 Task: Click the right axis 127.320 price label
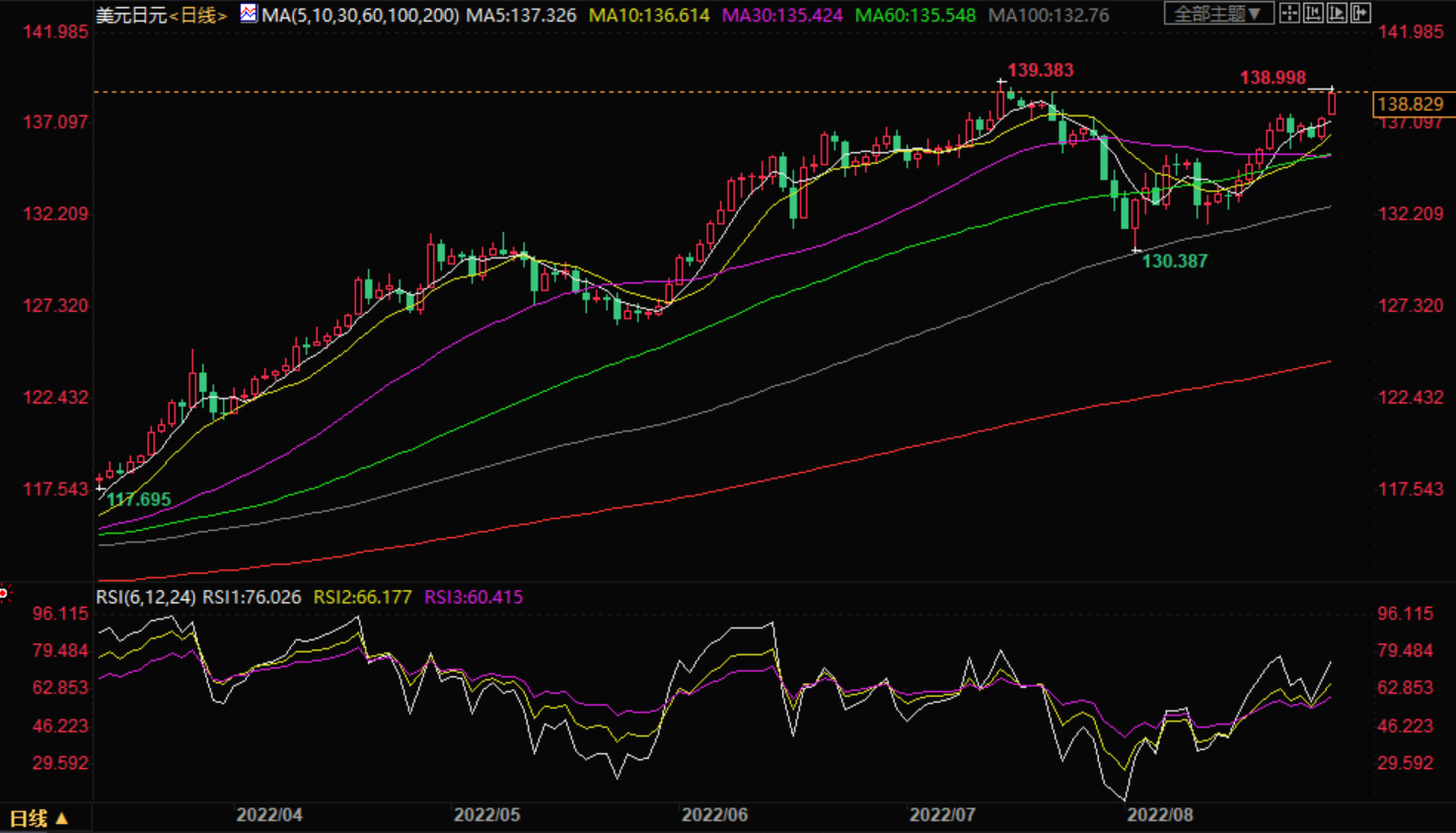pyautogui.click(x=1411, y=306)
